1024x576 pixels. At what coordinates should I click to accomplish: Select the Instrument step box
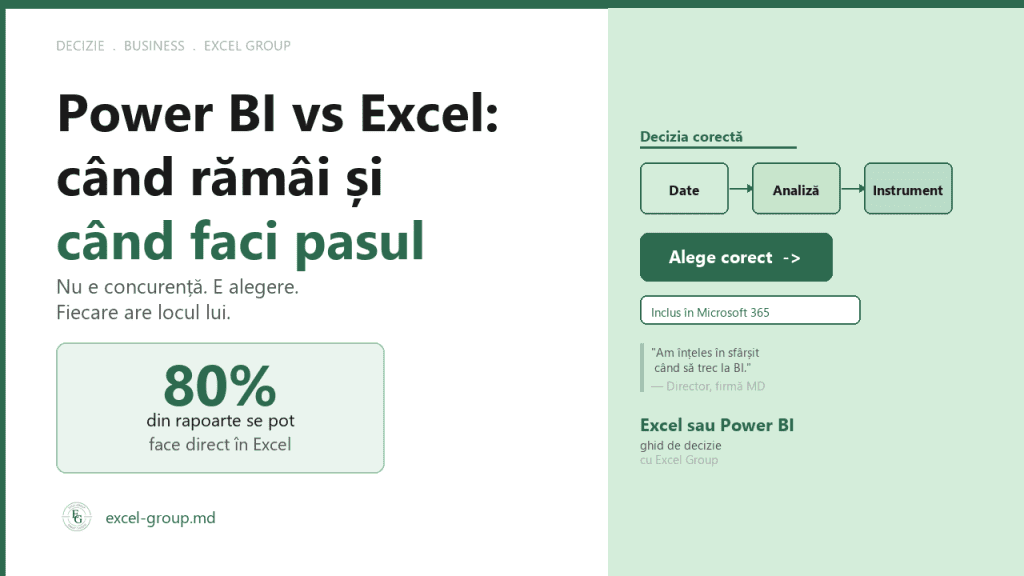click(908, 189)
